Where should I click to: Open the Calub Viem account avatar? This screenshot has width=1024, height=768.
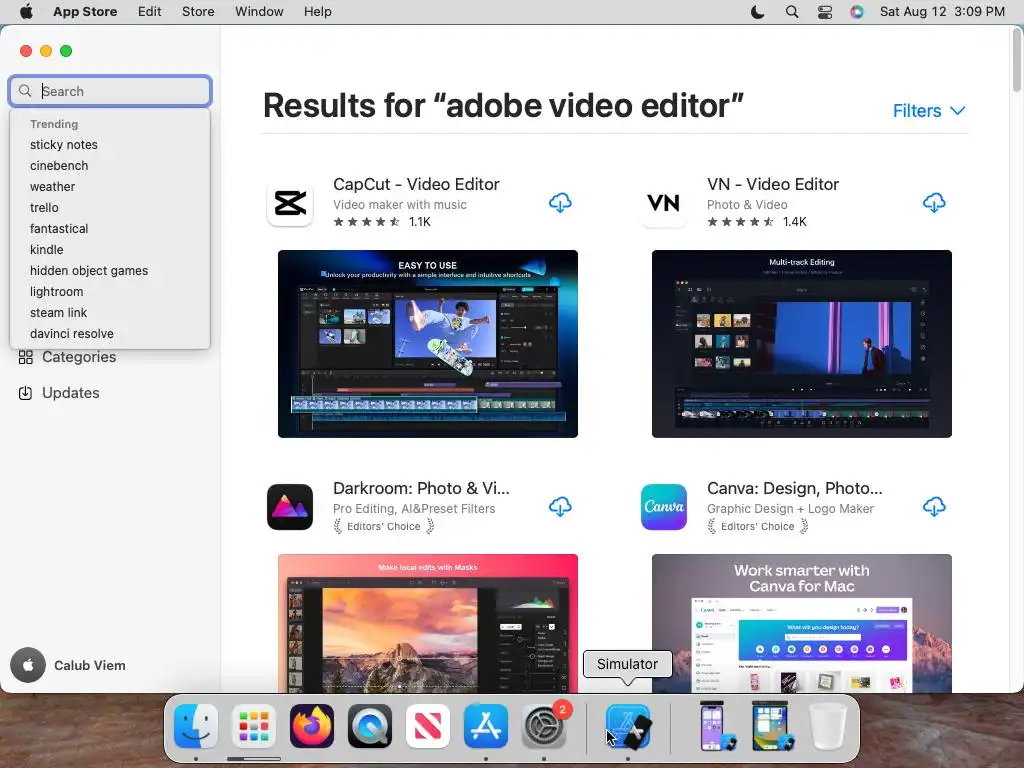point(28,665)
